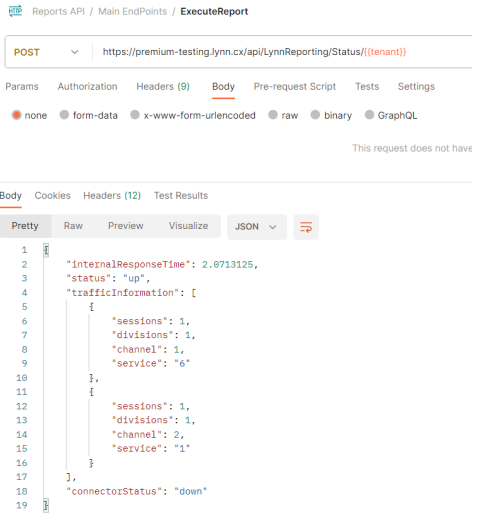Toggle the response word wrap icon
Viewport: 496px width, 526px height.
(x=306, y=227)
